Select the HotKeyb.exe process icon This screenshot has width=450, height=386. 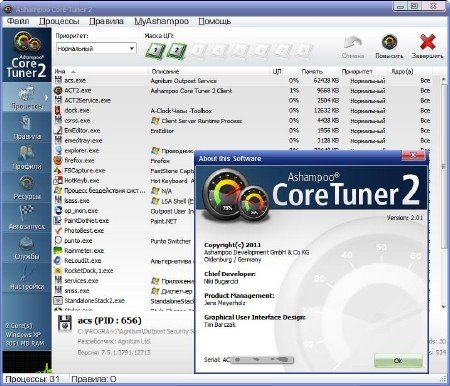coord(58,180)
